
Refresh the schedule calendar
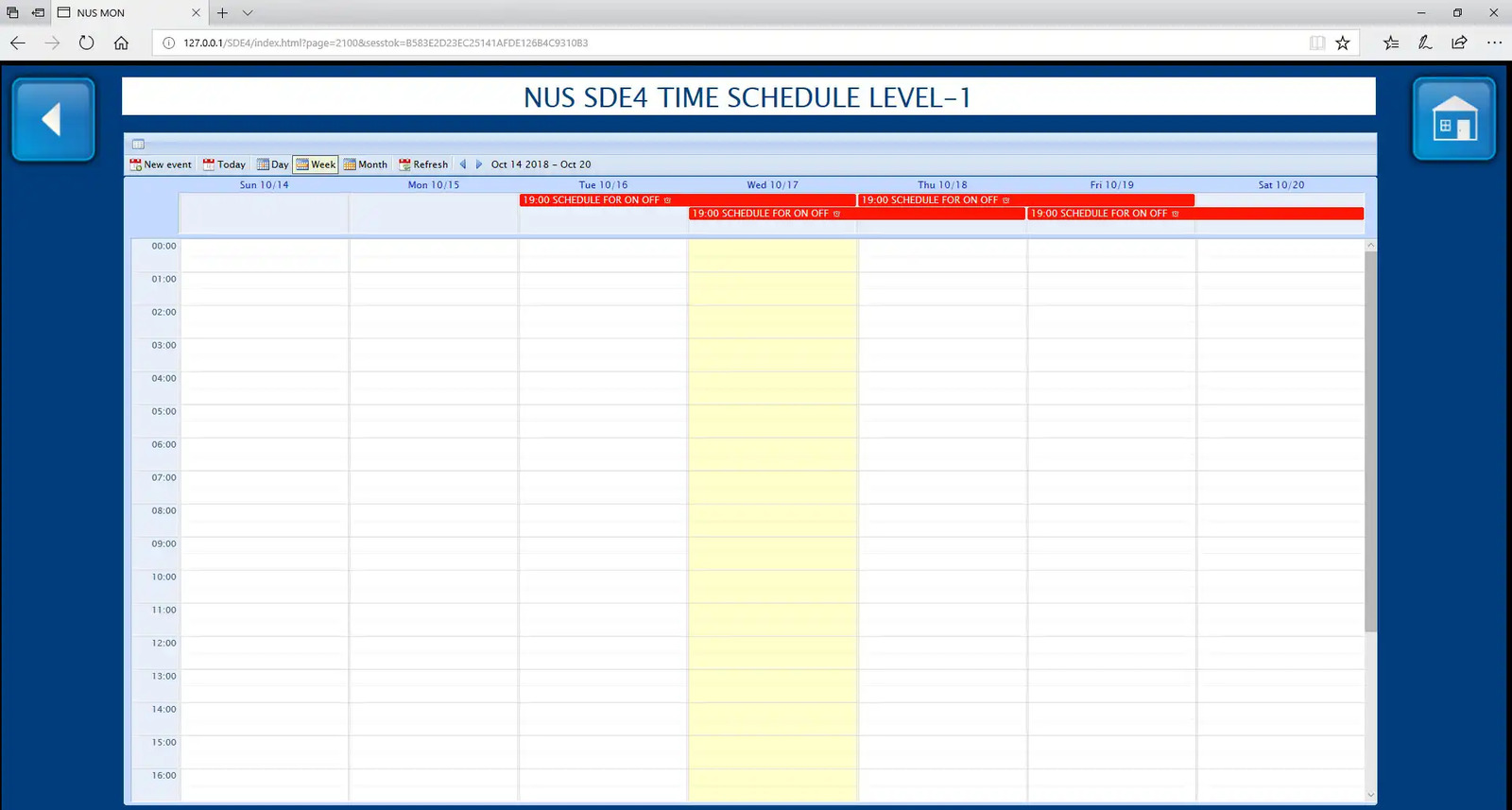pos(423,164)
